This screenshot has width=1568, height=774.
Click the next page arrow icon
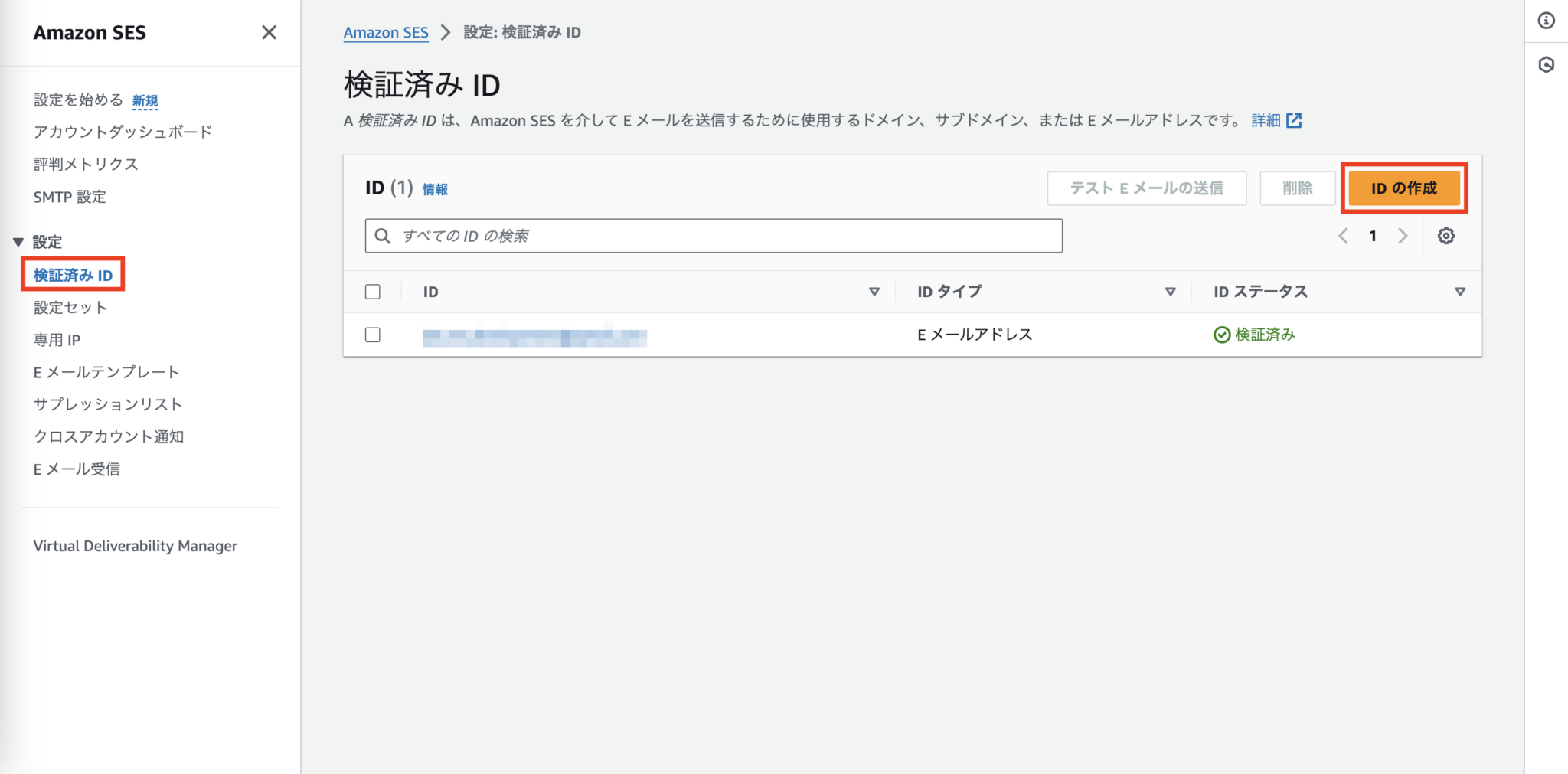click(1403, 236)
